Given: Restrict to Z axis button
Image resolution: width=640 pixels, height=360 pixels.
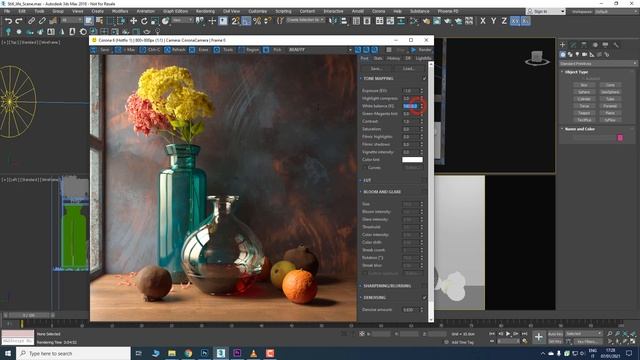Looking at the screenshot, I should coord(504,20).
